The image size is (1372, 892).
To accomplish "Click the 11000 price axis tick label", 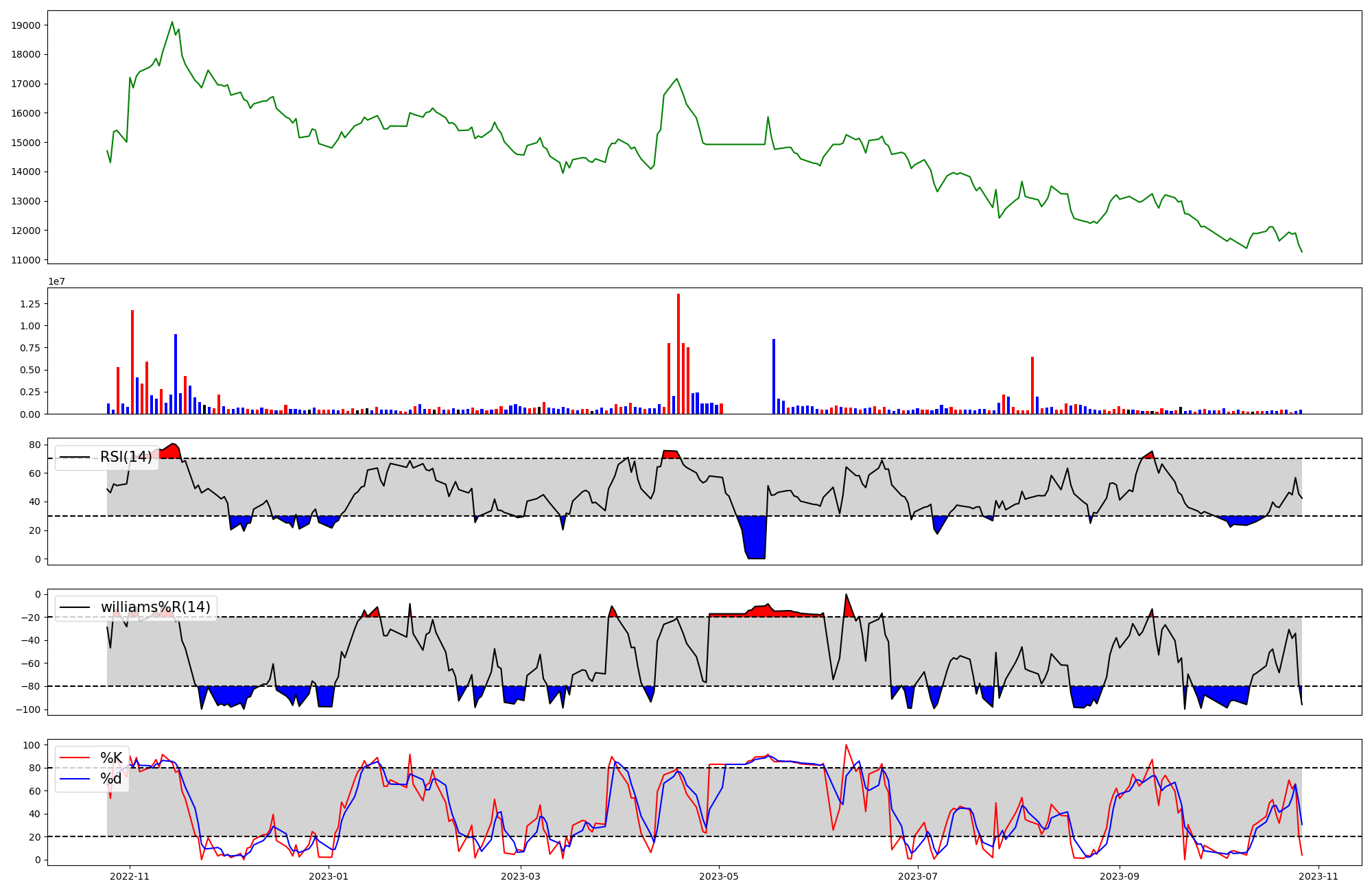I will (26, 260).
